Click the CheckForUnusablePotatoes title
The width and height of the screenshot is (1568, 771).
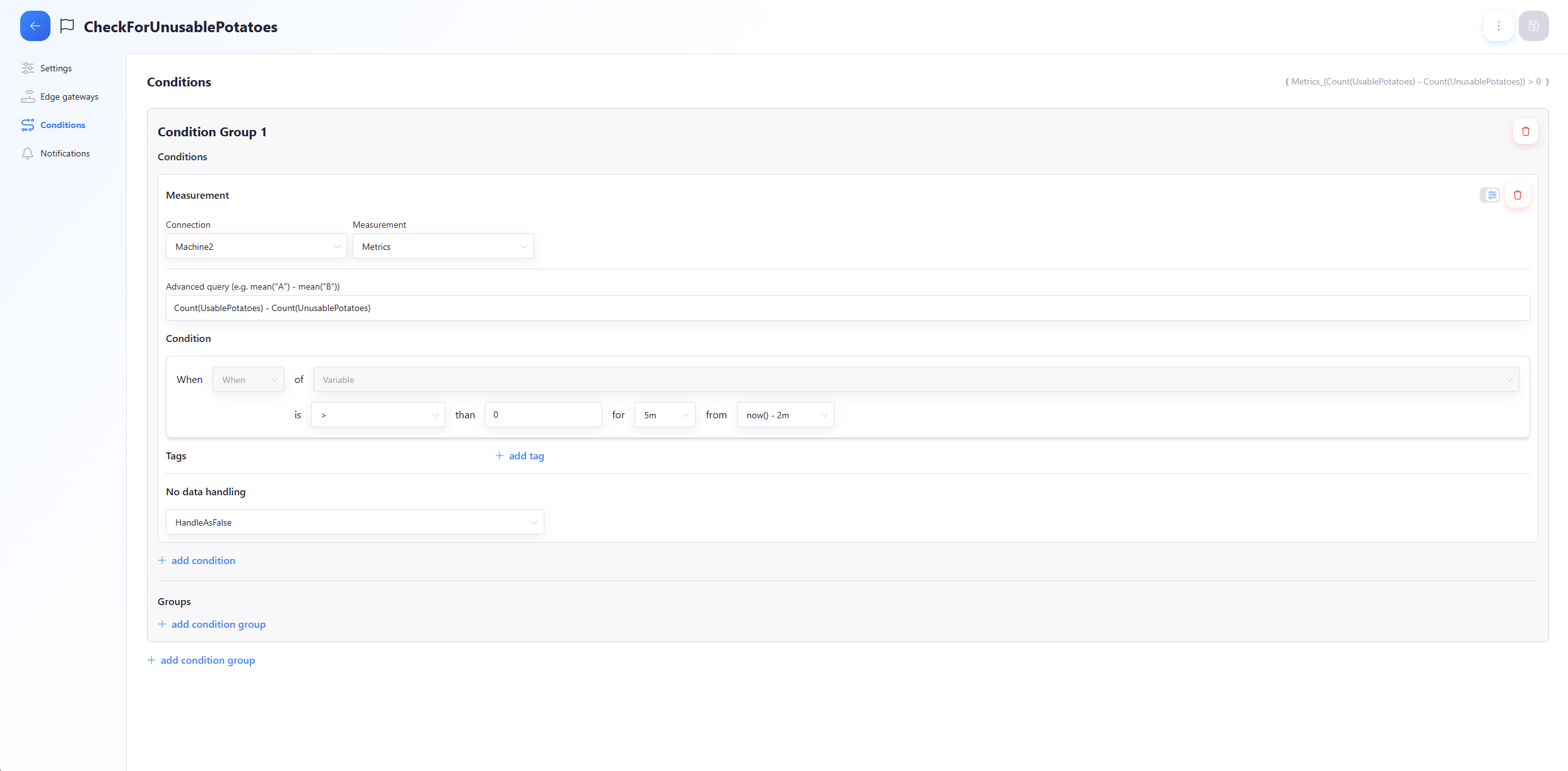pos(180,26)
